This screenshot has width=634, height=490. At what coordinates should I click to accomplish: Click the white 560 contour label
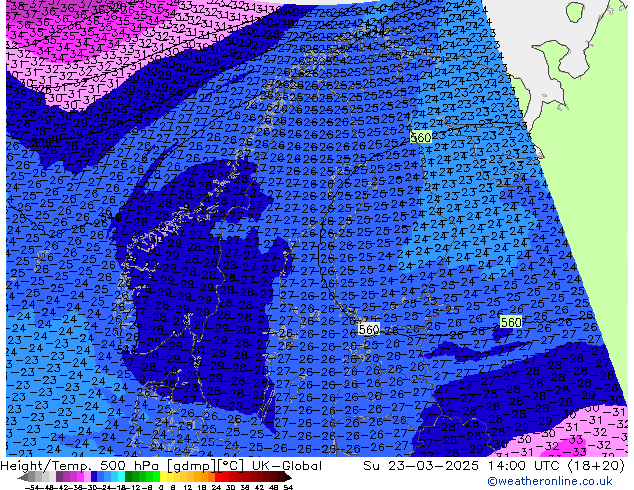pyautogui.click(x=369, y=329)
